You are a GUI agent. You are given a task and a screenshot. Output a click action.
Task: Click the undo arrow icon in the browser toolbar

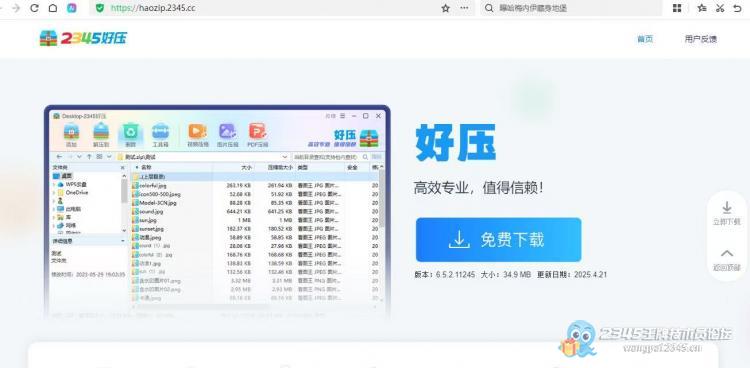coord(738,8)
